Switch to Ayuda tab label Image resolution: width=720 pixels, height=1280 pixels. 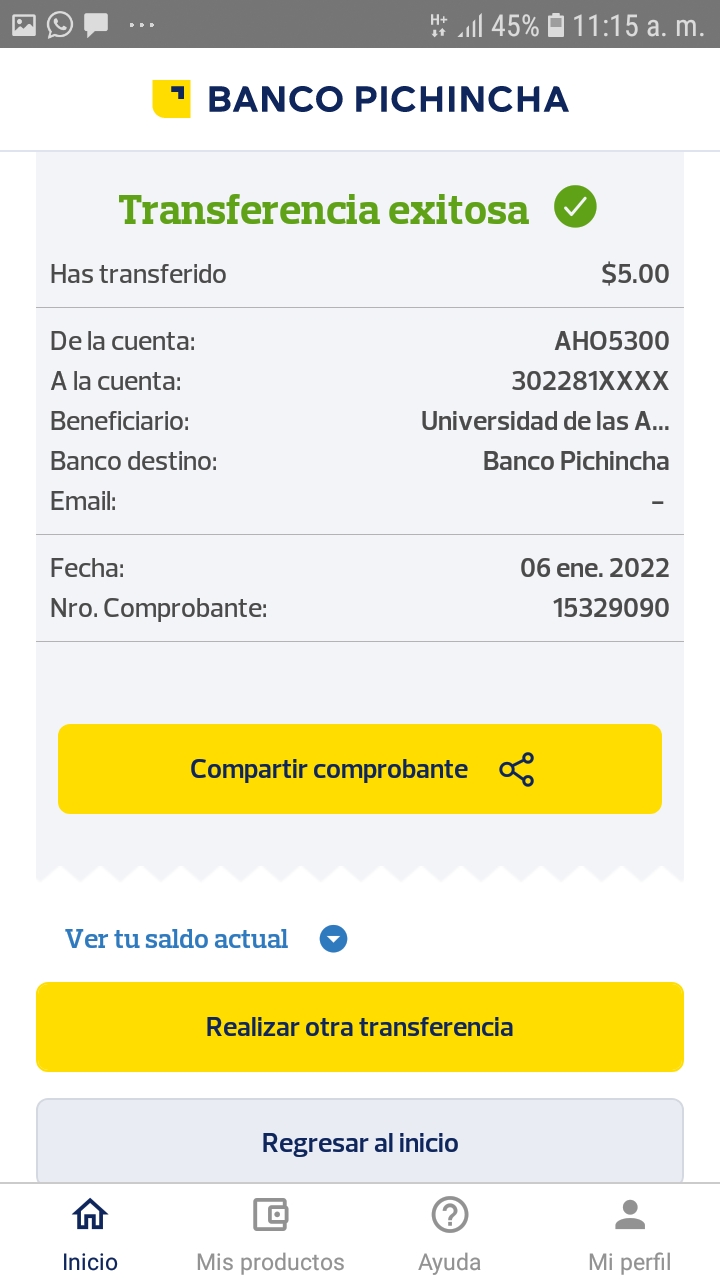450,1262
